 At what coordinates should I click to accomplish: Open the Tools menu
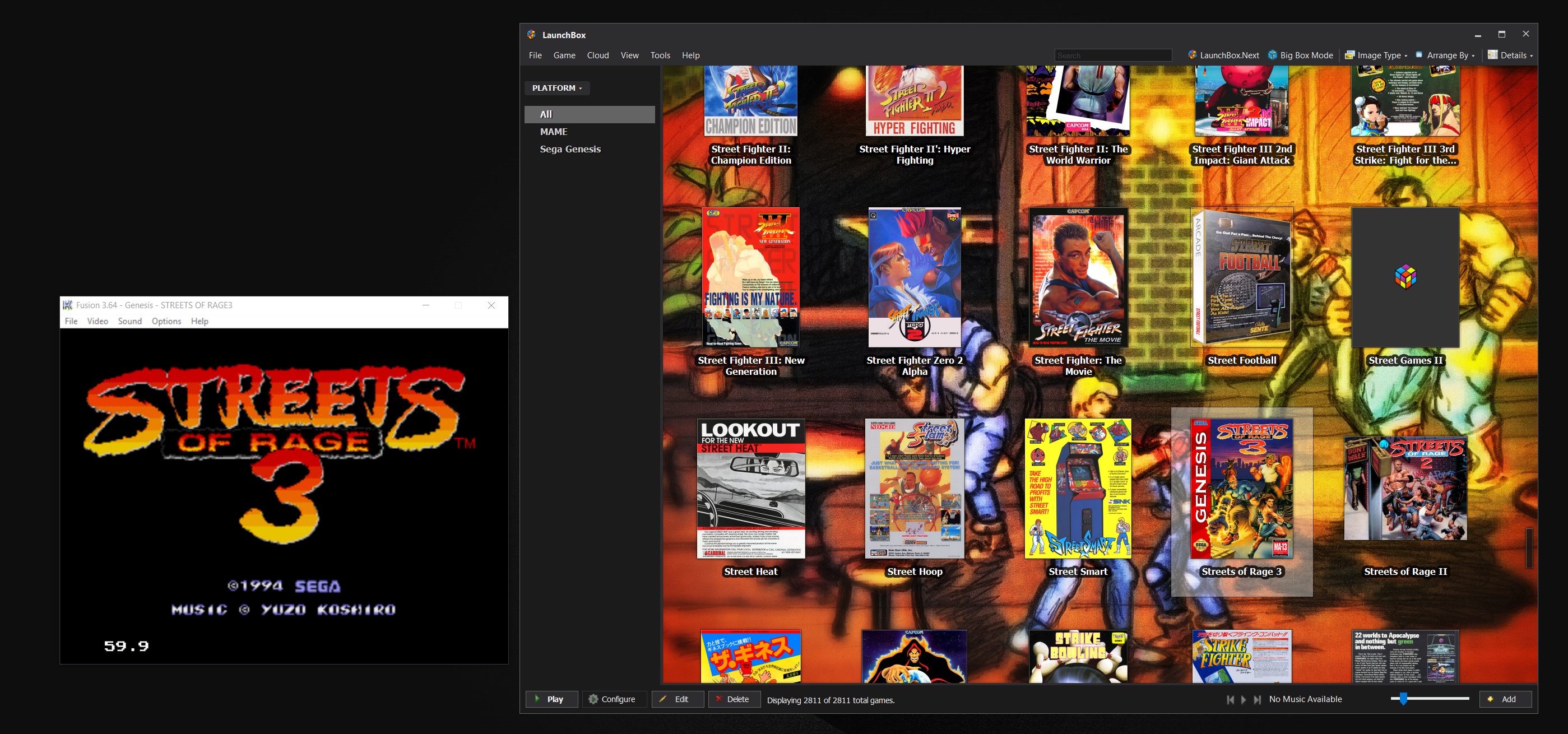pos(660,55)
